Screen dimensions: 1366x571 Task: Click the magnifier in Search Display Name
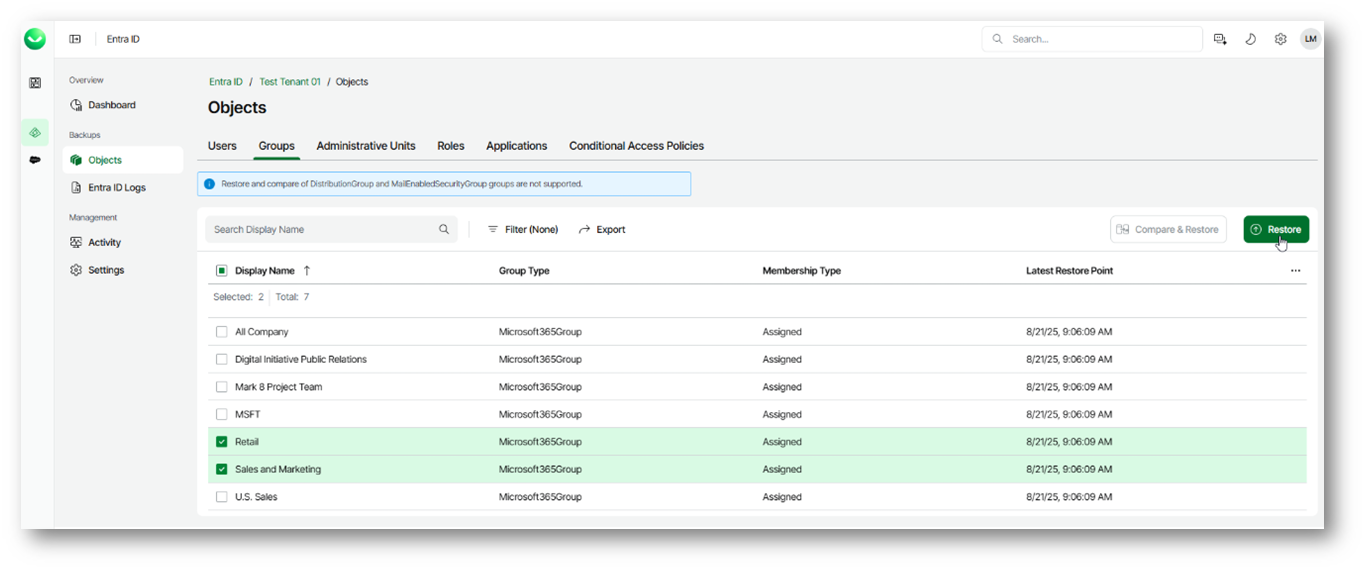[444, 229]
